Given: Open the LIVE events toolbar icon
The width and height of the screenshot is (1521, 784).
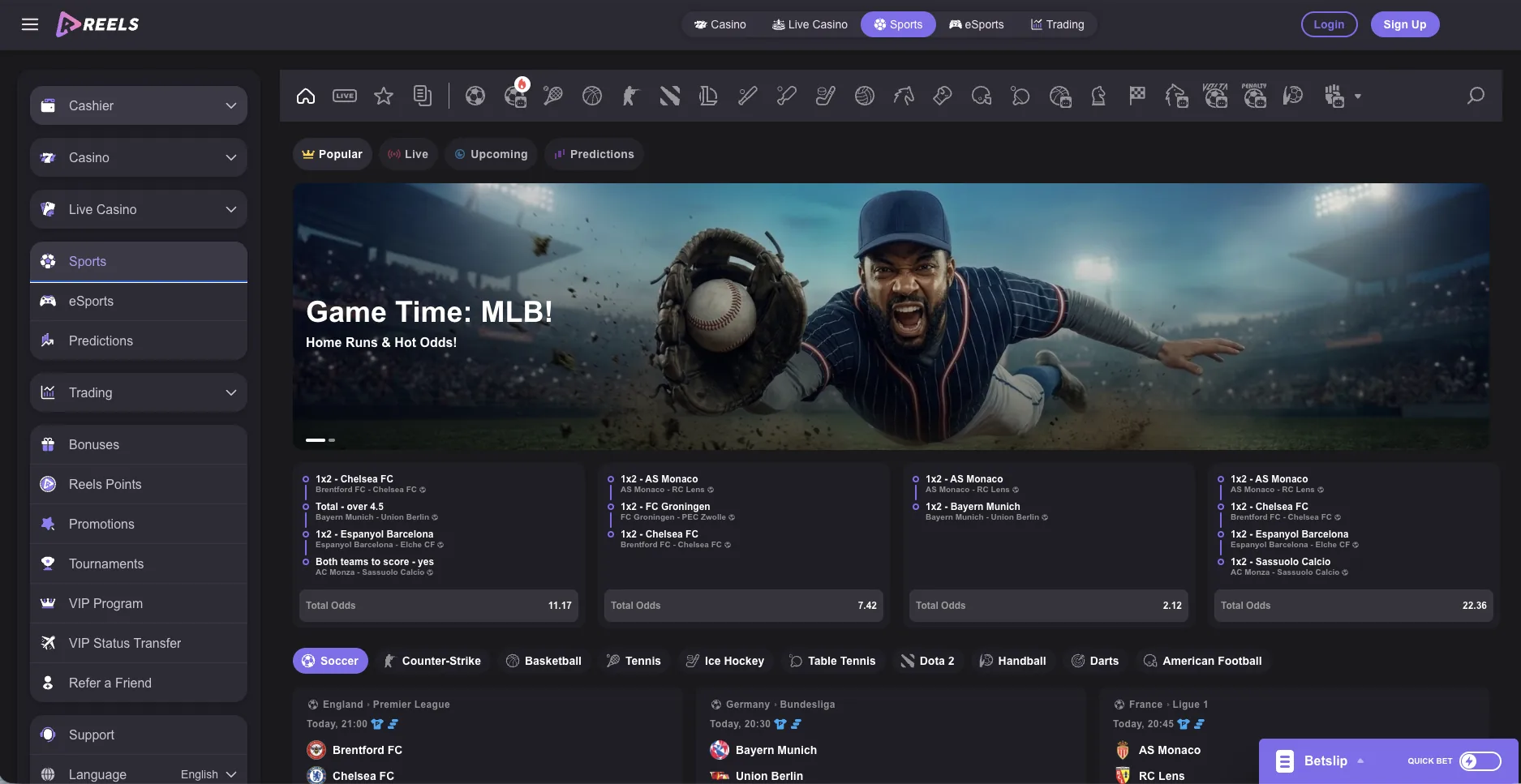Looking at the screenshot, I should [345, 96].
